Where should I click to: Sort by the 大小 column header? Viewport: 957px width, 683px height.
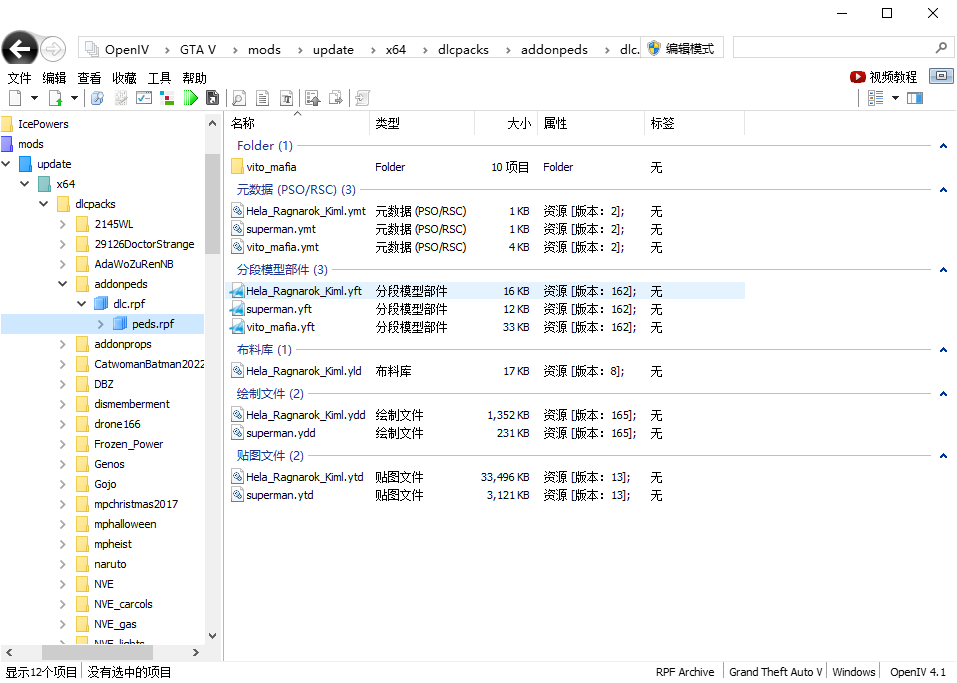505,123
